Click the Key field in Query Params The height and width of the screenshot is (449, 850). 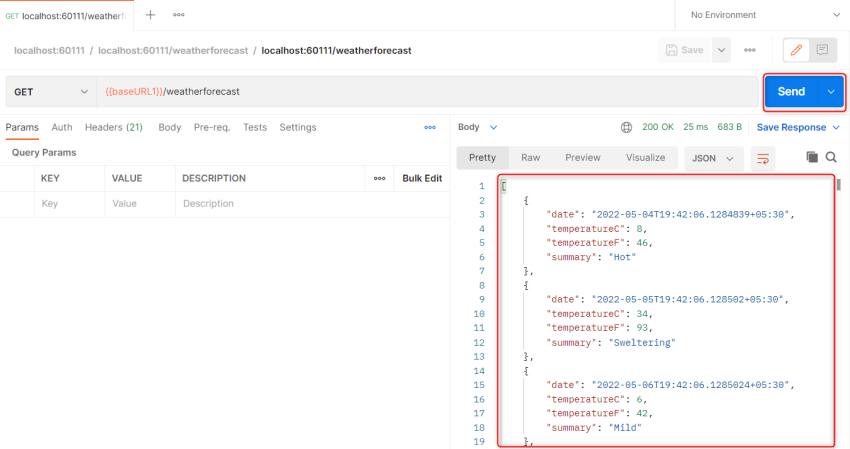tap(68, 203)
